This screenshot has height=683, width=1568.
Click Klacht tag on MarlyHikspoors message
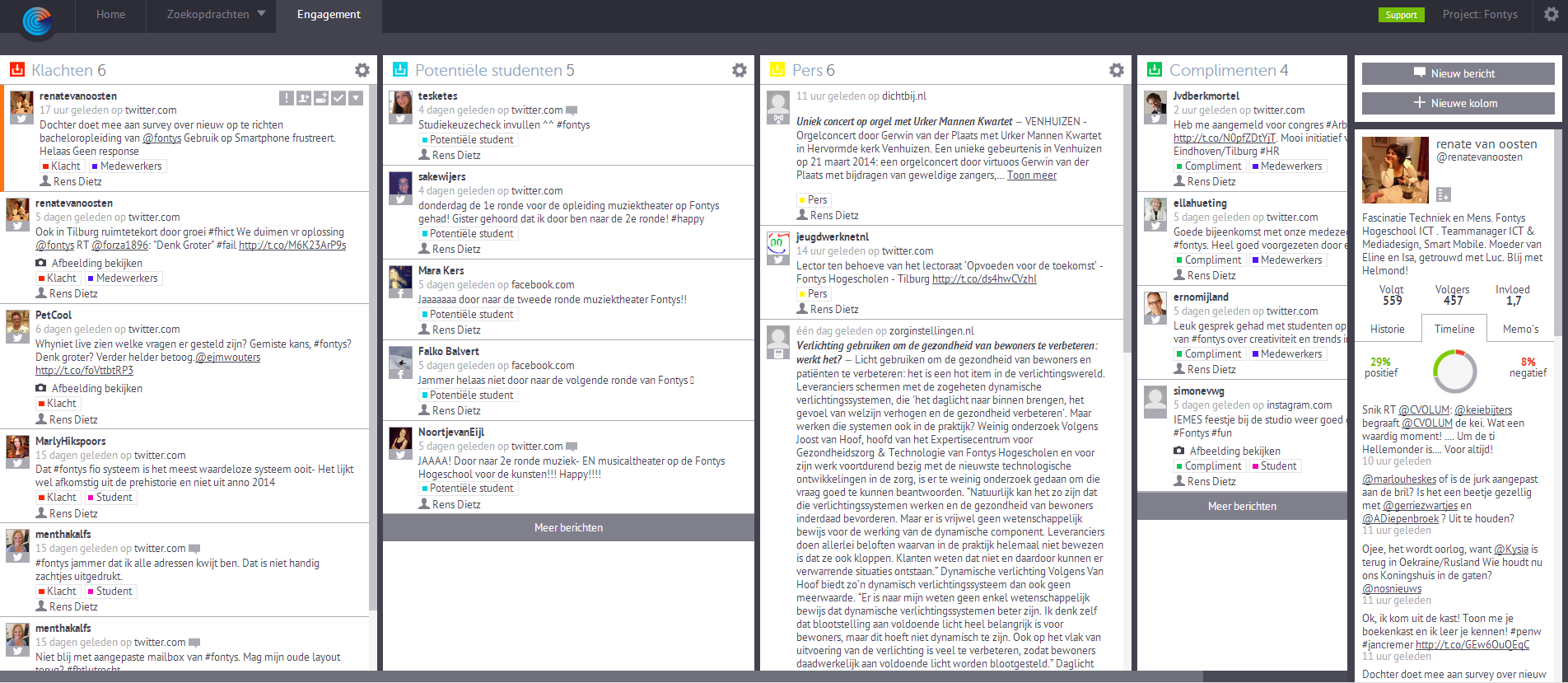click(x=58, y=497)
